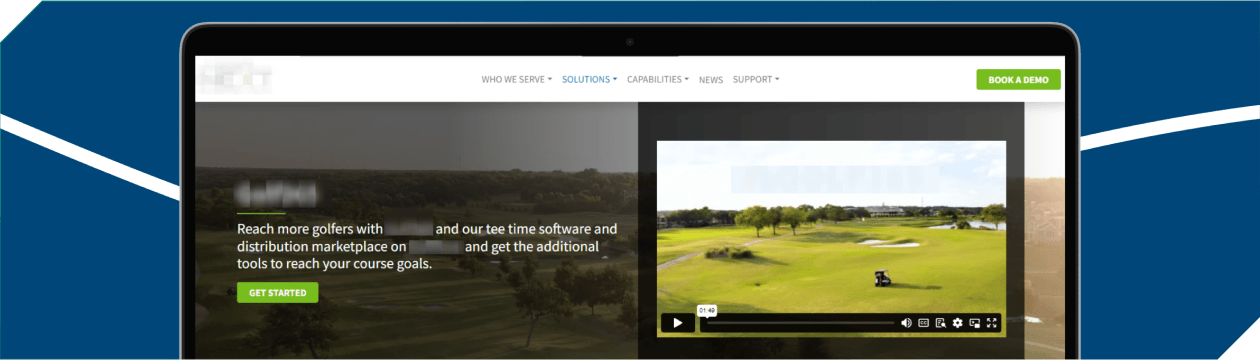Open the video transcript search icon
Image resolution: width=1260 pixels, height=360 pixels.
click(x=941, y=323)
